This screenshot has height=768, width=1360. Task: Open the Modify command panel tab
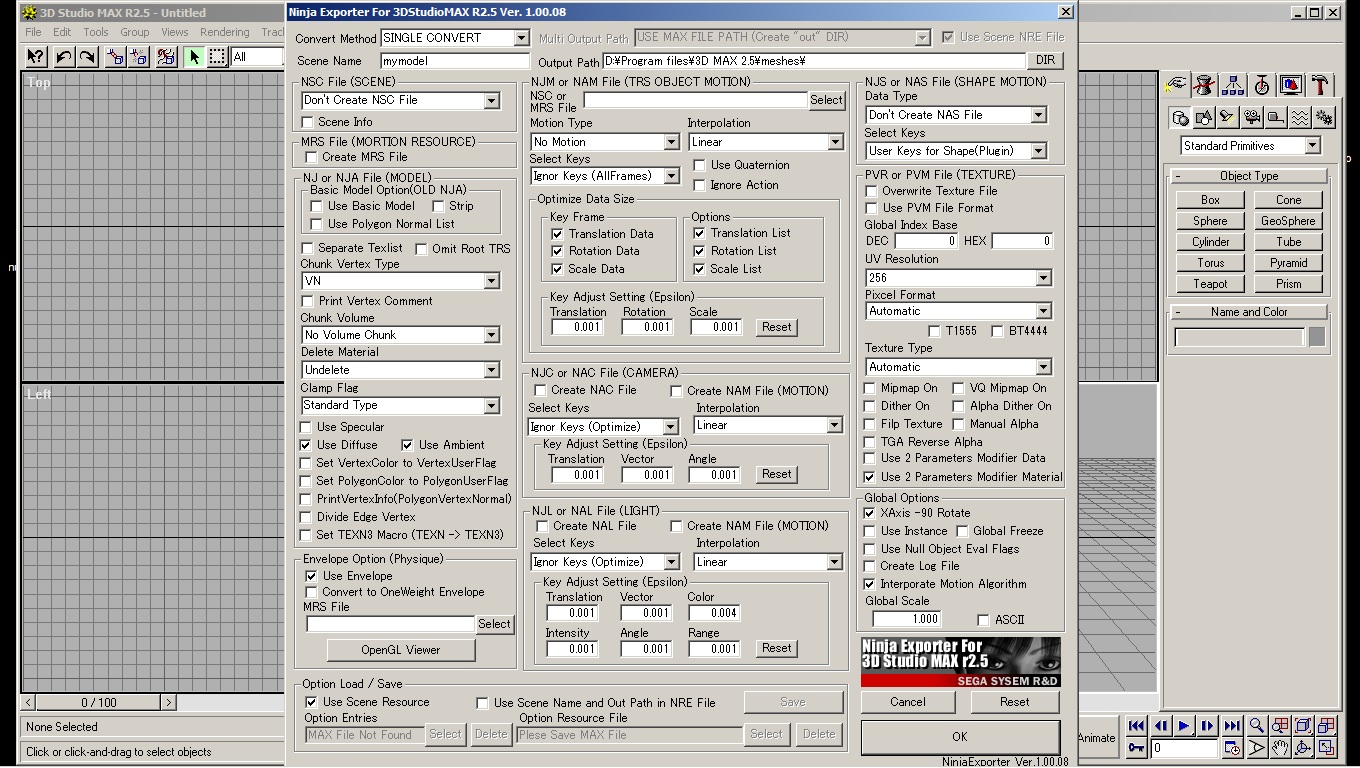coord(1205,85)
